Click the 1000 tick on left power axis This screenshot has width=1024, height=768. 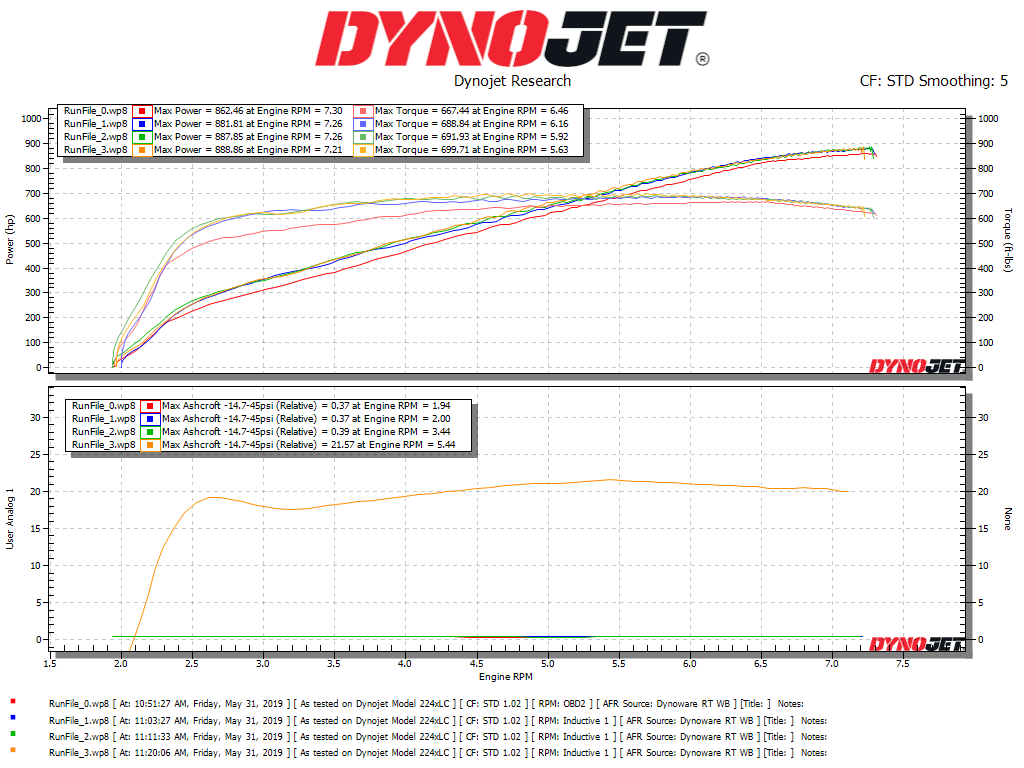pos(31,119)
